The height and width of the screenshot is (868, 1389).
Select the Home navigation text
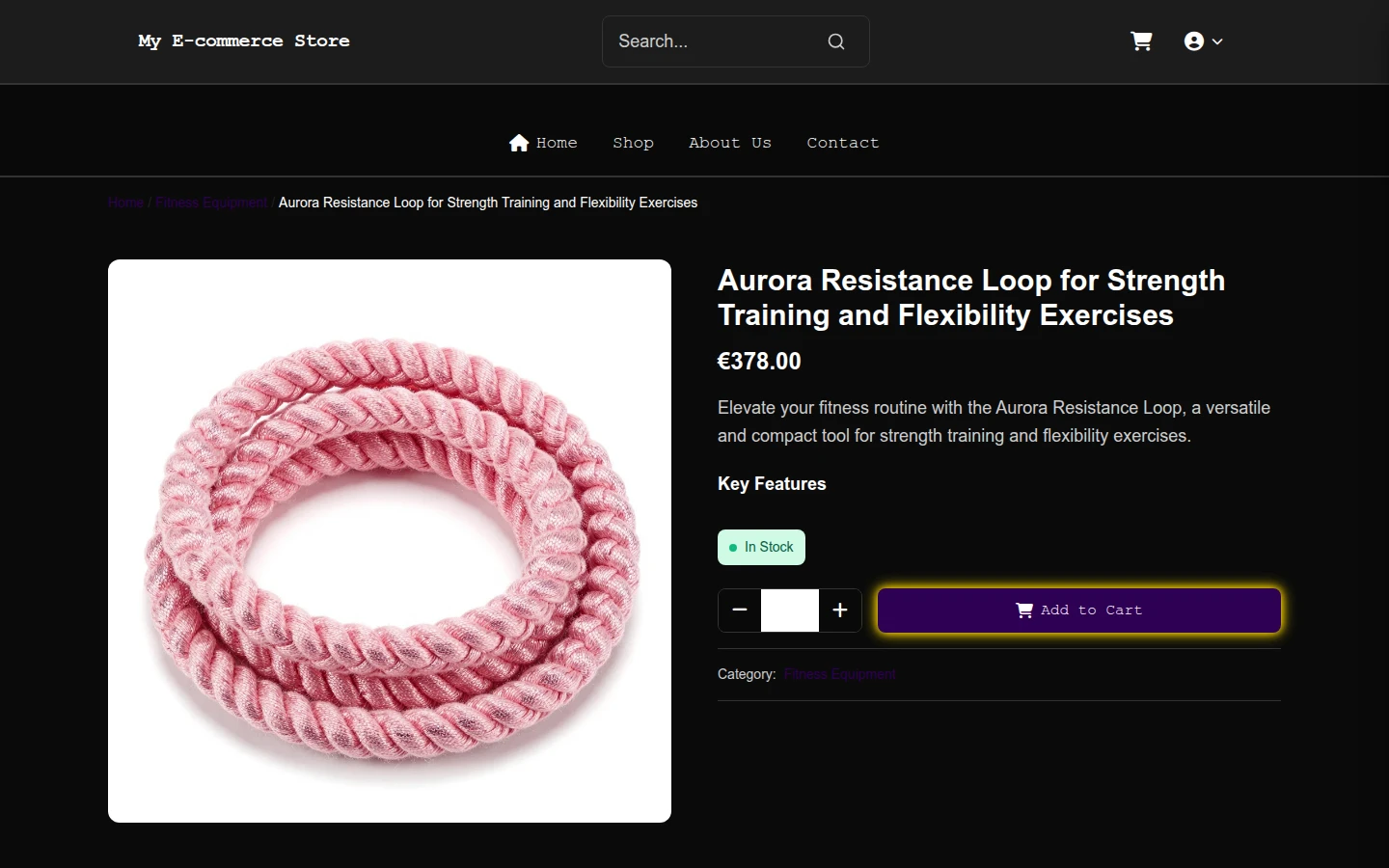pyautogui.click(x=557, y=143)
